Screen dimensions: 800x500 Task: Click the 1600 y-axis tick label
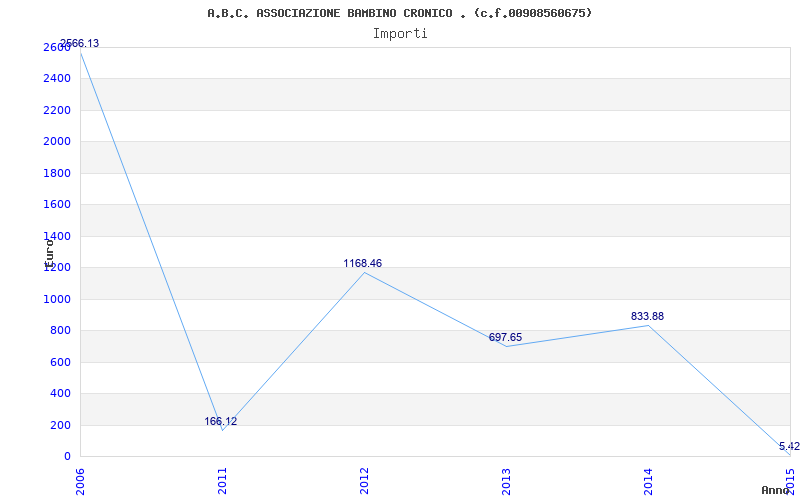coord(55,205)
